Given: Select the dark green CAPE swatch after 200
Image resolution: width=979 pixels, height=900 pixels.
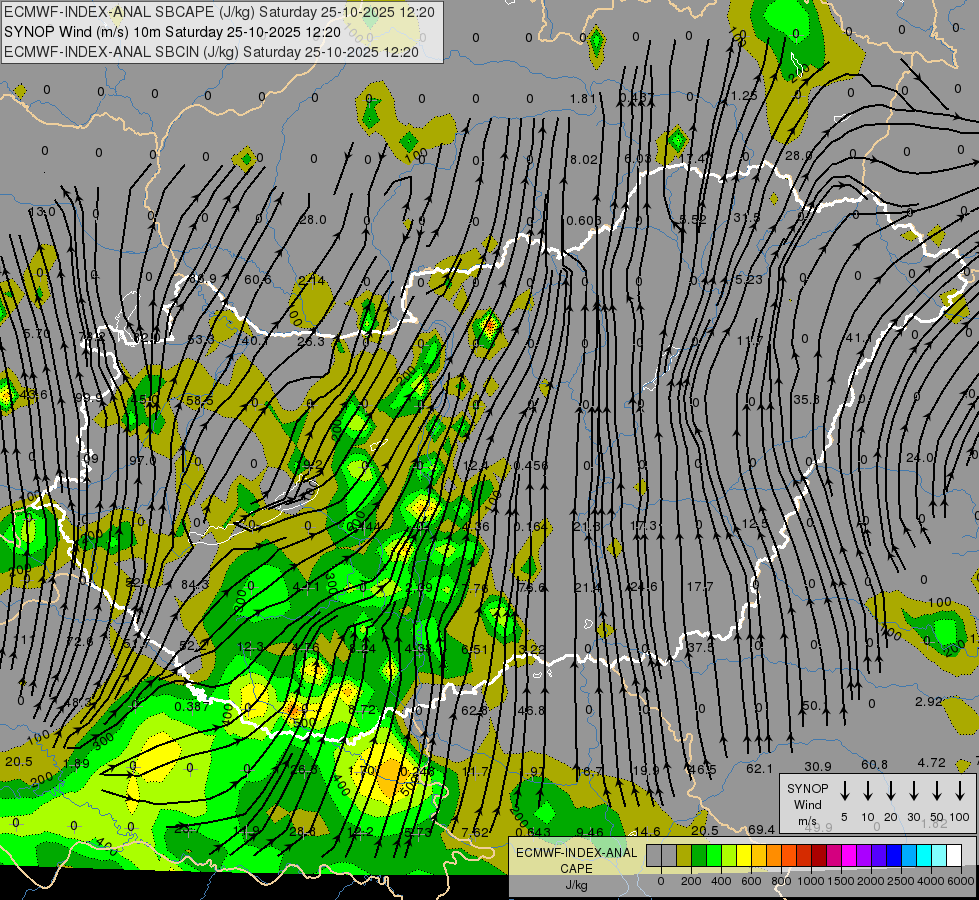Looking at the screenshot, I should [x=699, y=855].
